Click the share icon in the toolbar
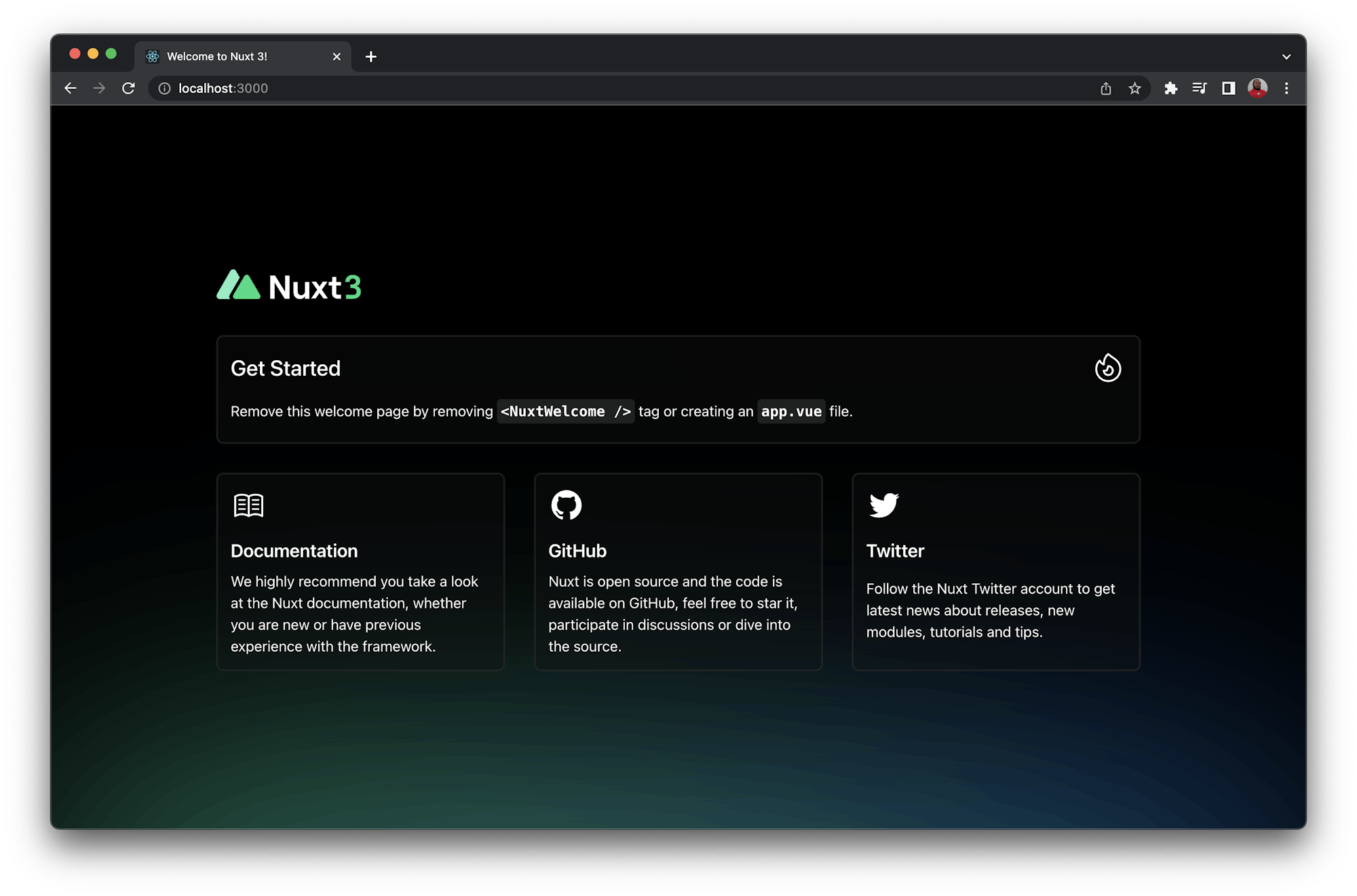 pos(1107,88)
